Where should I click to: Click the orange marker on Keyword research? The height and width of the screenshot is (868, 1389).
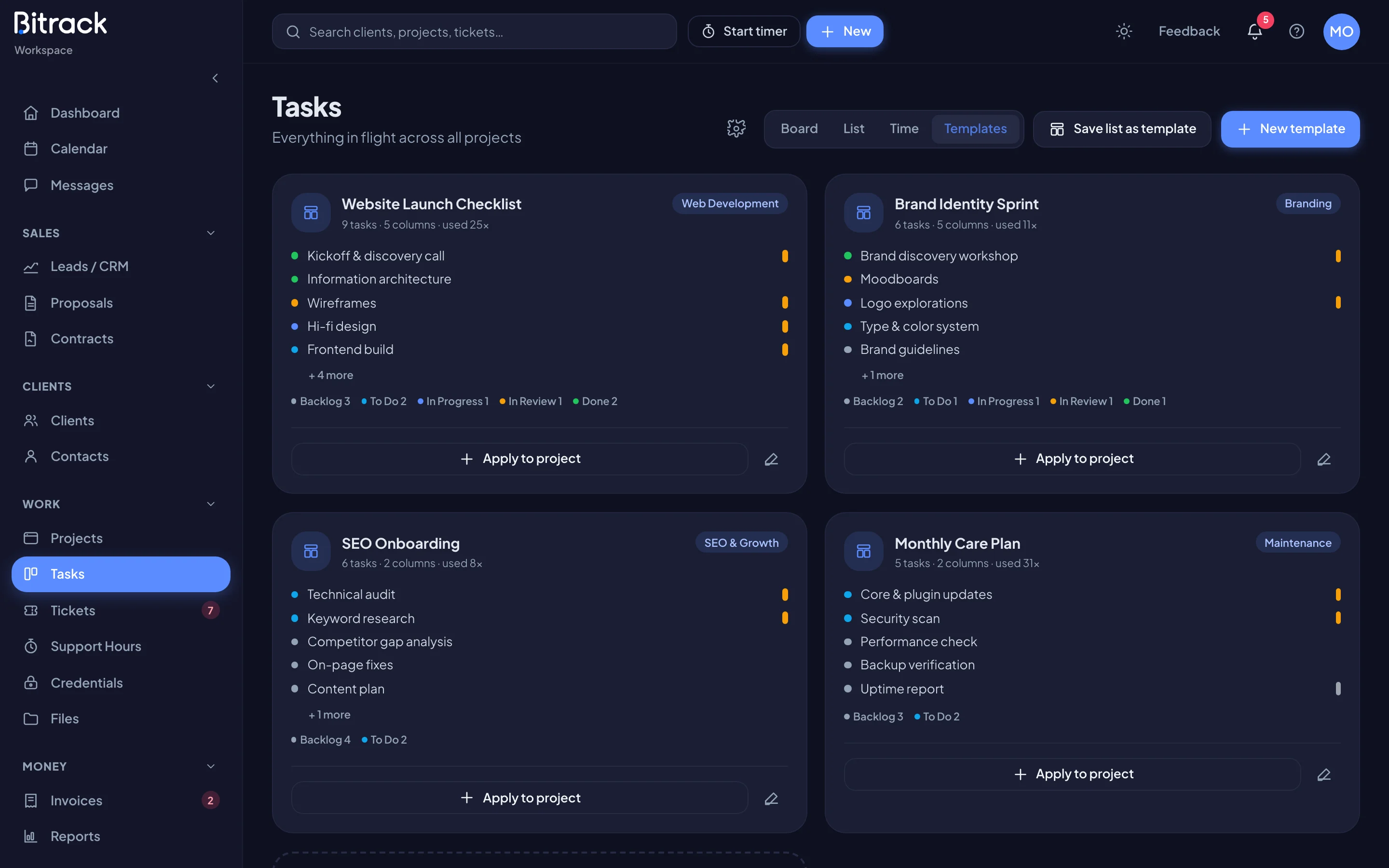(x=785, y=618)
